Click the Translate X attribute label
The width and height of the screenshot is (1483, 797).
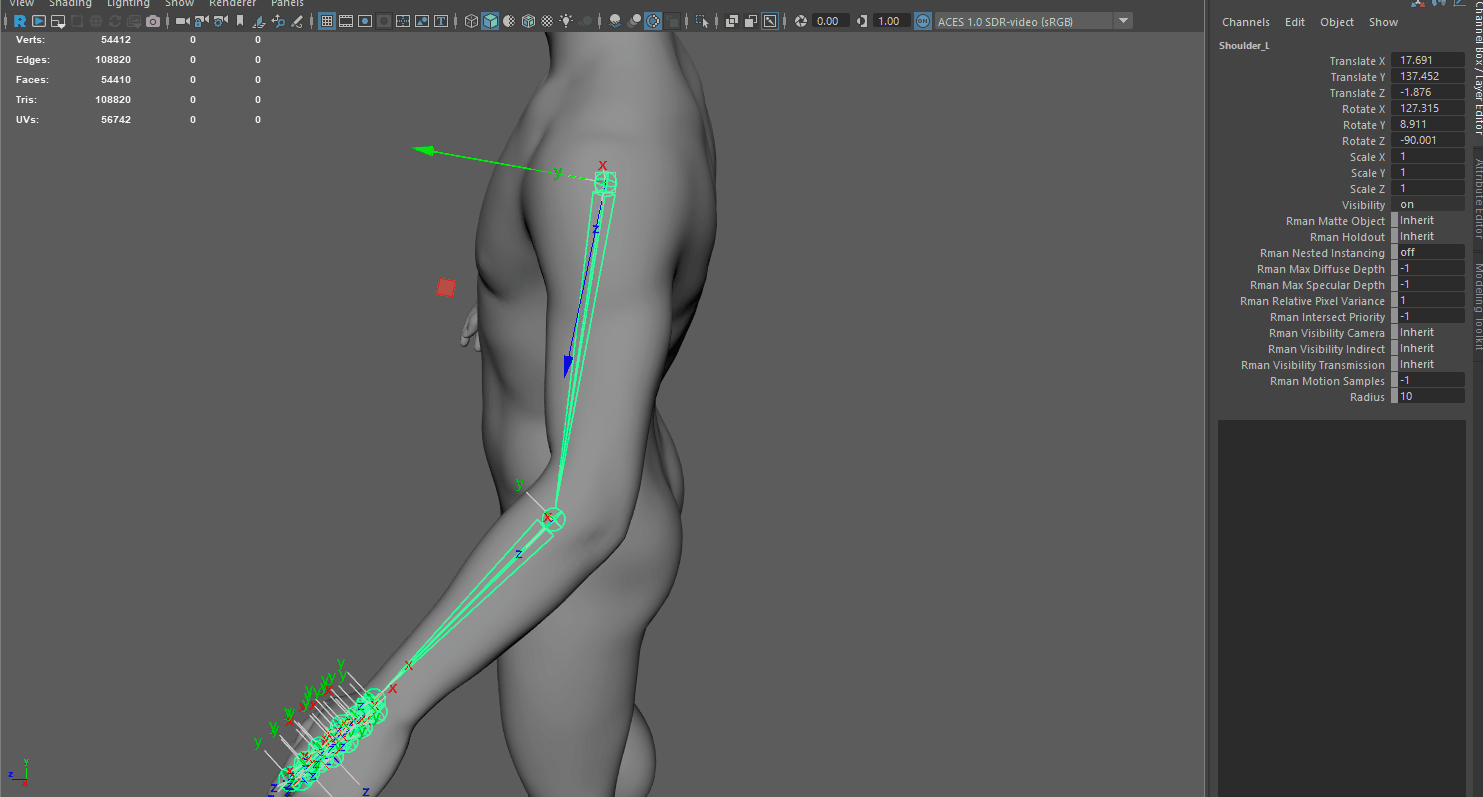[1357, 61]
